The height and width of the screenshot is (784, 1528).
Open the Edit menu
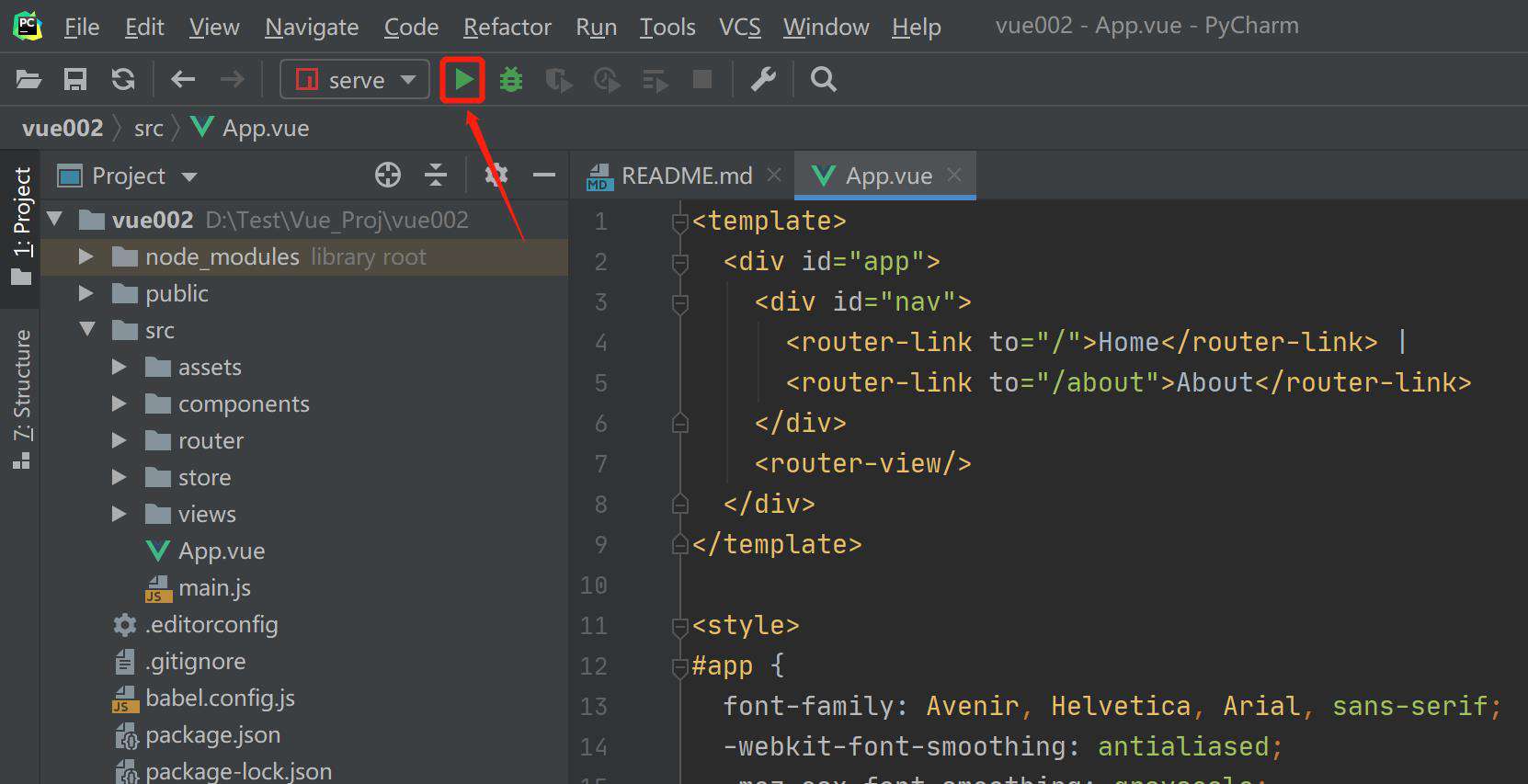144,27
